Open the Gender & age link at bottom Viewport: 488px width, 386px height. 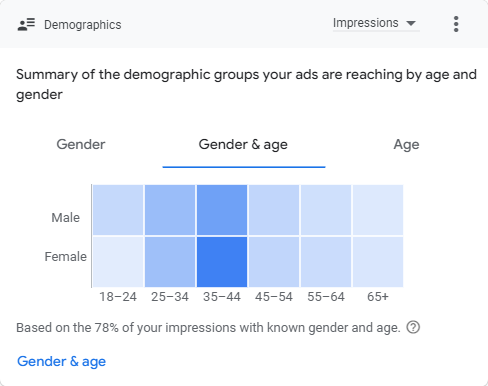(x=61, y=362)
